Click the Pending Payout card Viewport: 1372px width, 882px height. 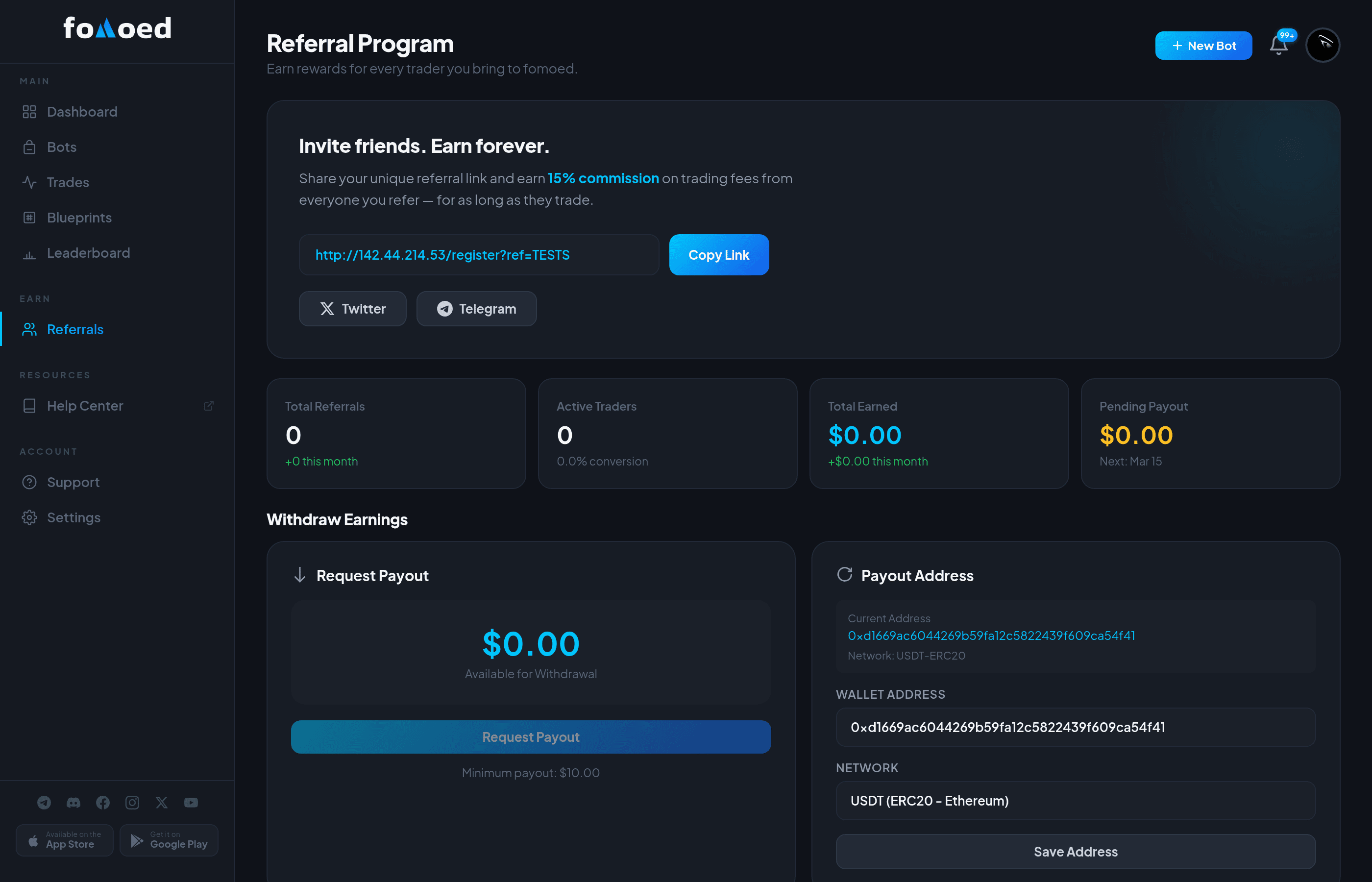(x=1210, y=434)
